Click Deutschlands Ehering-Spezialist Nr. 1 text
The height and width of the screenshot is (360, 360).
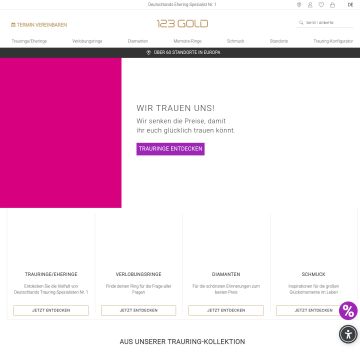[182, 5]
